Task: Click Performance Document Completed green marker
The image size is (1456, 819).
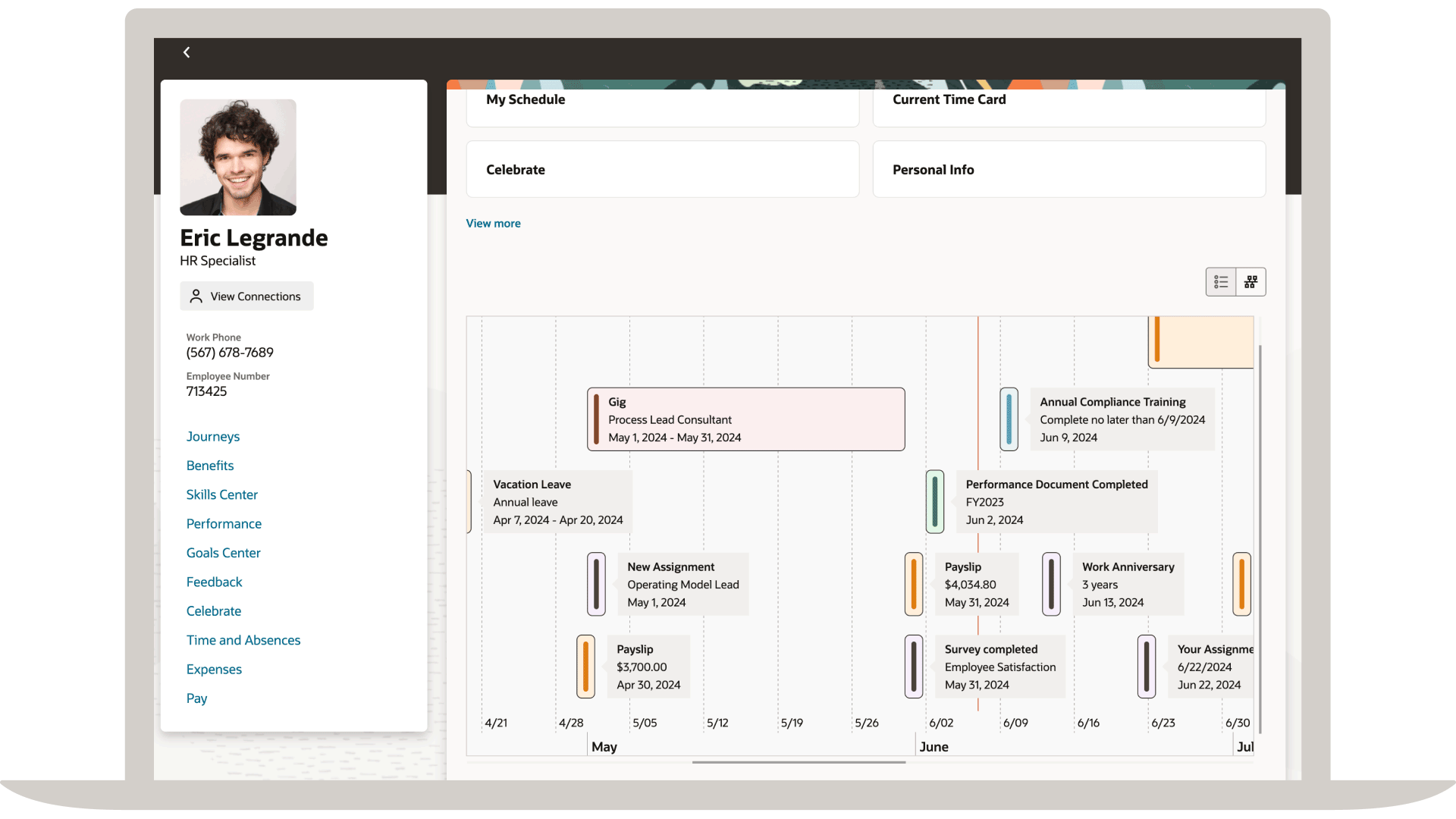Action: pos(935,502)
